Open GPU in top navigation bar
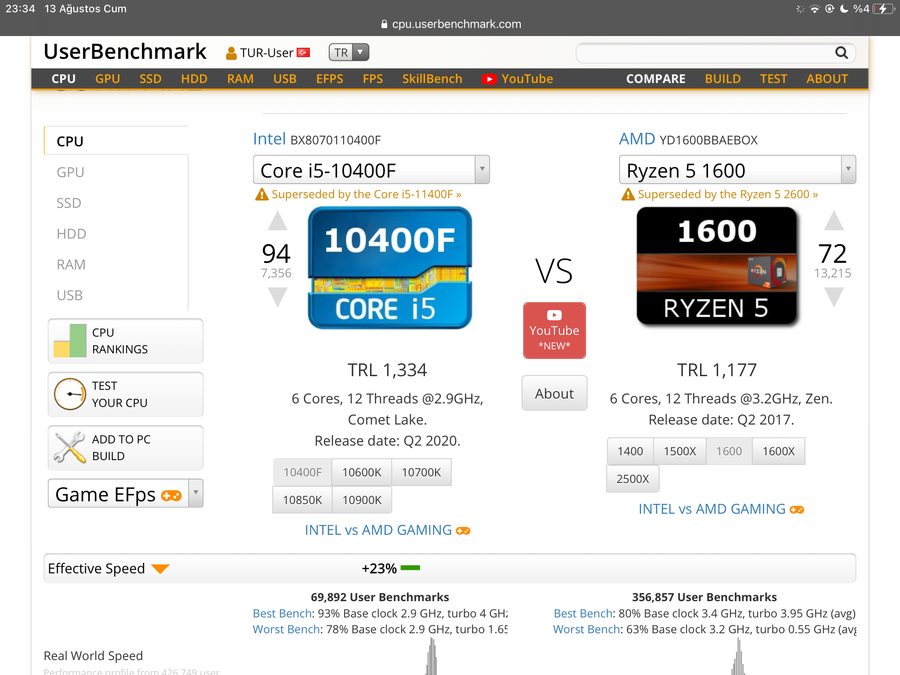Screen dimensions: 900x675 pos(107,79)
